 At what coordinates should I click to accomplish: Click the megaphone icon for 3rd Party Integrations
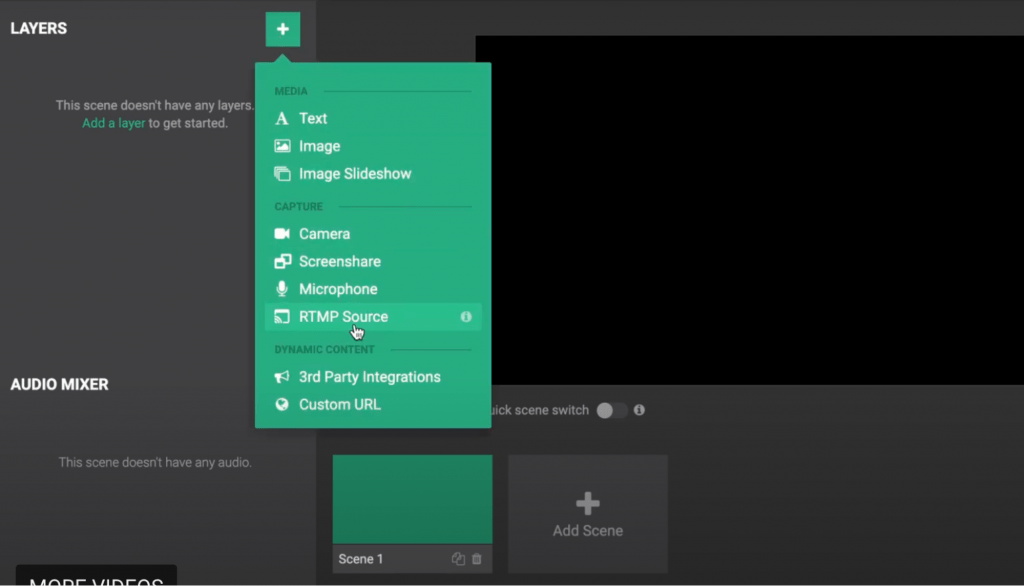click(x=284, y=376)
